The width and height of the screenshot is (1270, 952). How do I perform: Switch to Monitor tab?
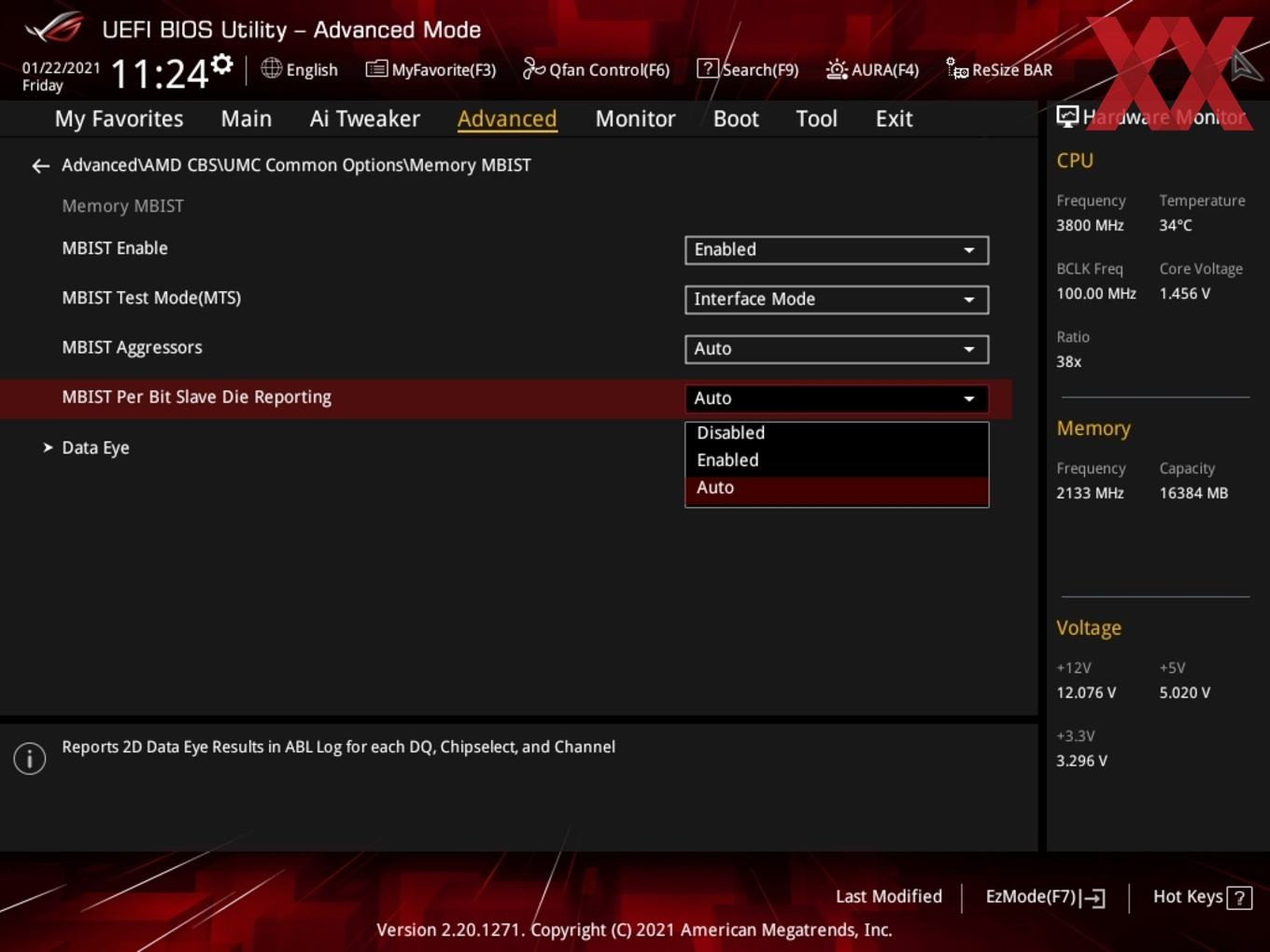click(x=635, y=119)
